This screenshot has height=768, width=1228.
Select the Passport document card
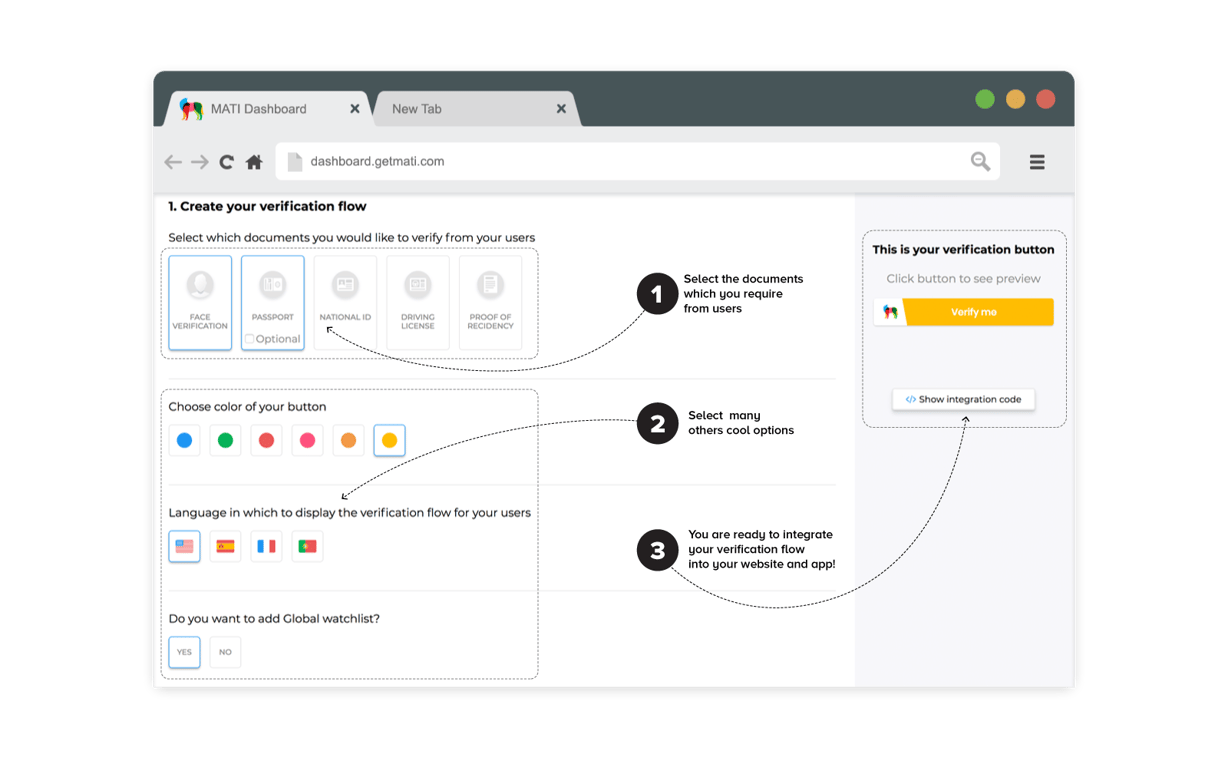tap(273, 303)
